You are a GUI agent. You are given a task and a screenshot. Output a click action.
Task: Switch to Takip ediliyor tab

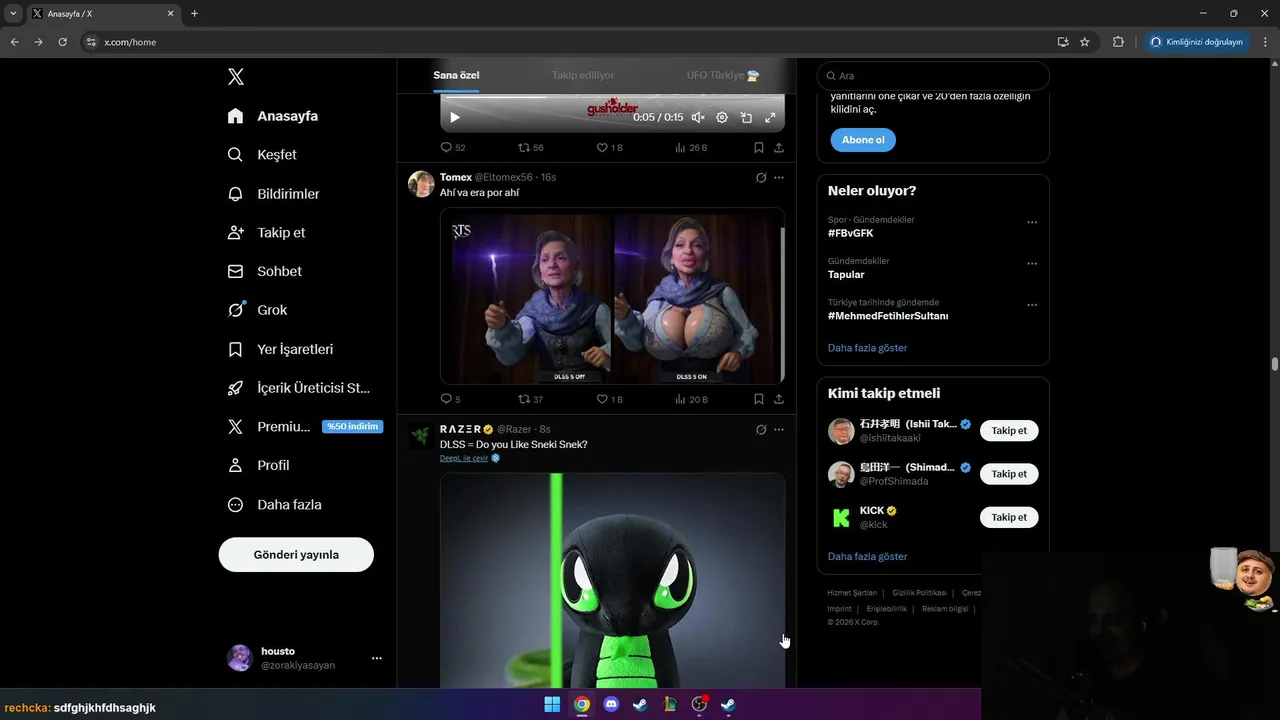coord(583,75)
